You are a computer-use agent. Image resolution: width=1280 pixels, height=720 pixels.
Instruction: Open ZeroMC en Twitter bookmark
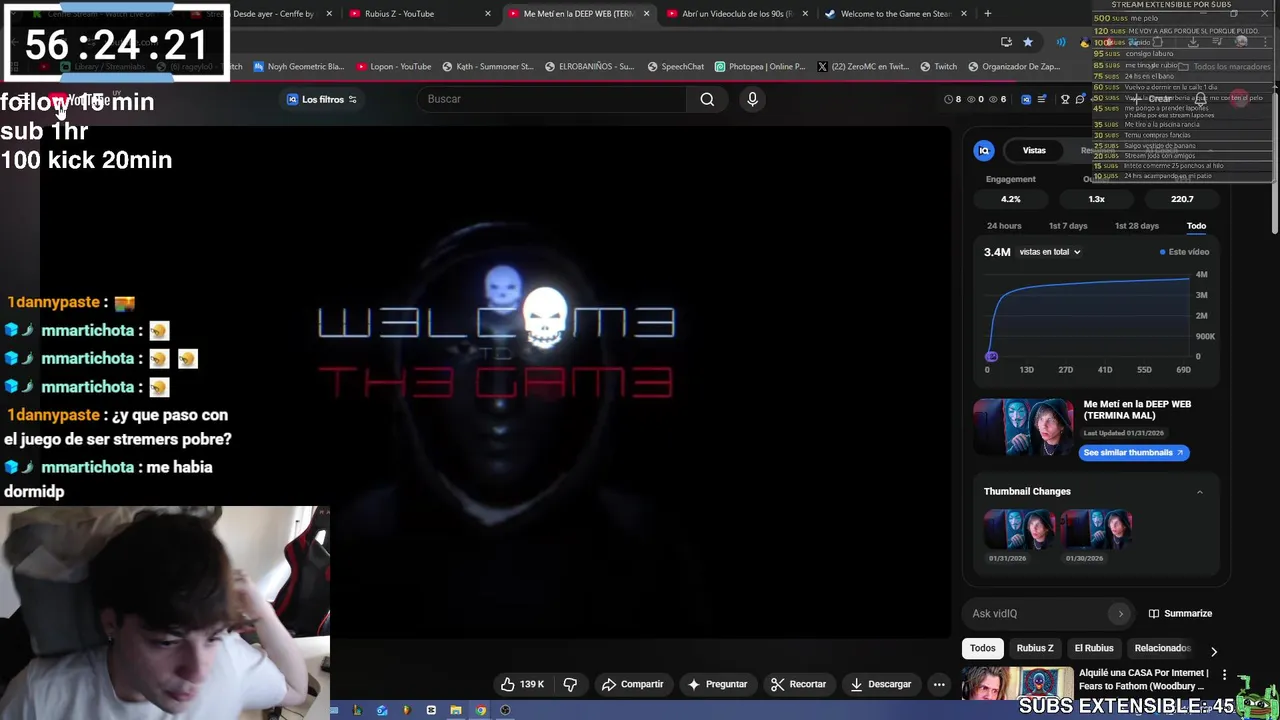863,67
